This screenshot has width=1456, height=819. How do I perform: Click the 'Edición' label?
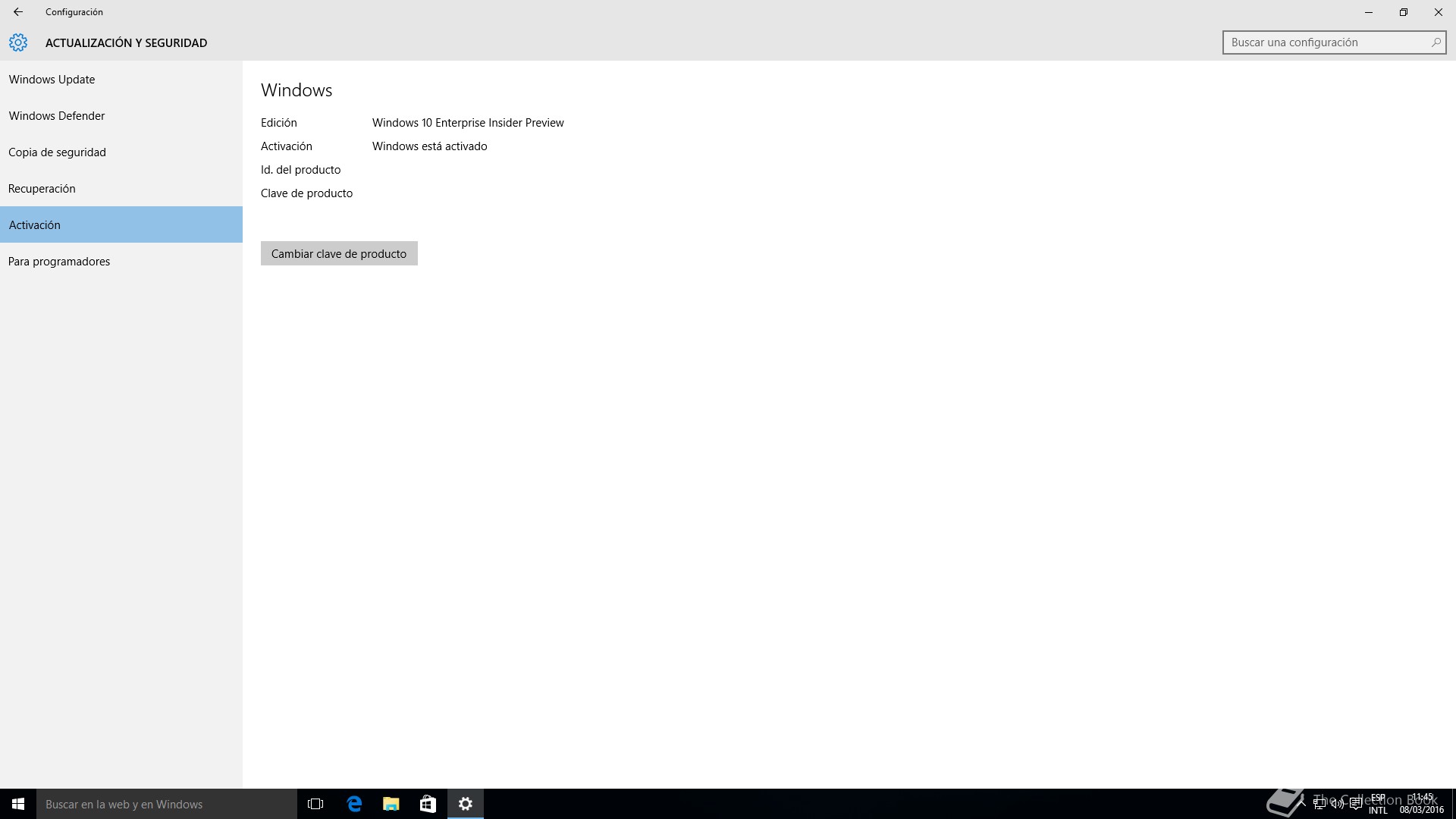click(278, 123)
